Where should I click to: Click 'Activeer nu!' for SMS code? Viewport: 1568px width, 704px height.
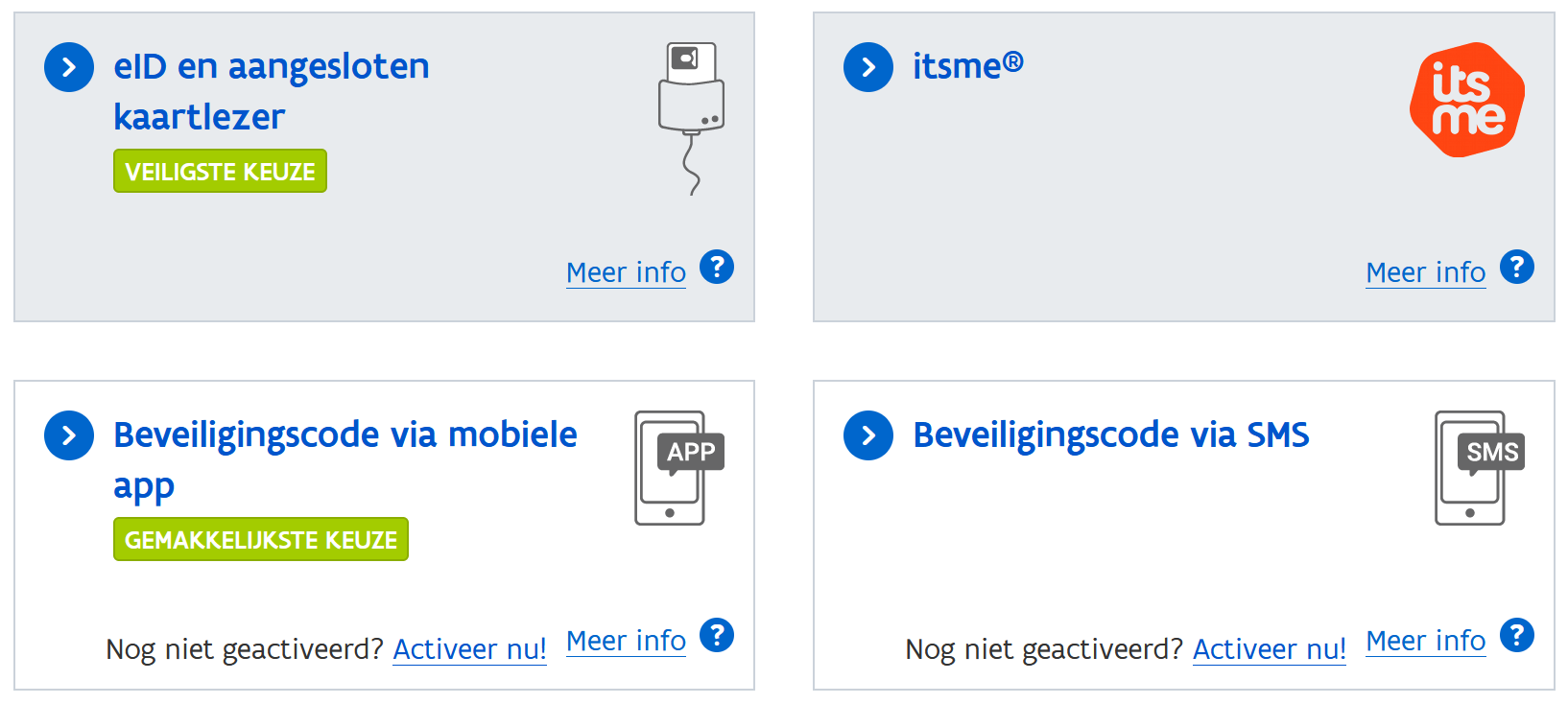[1269, 649]
